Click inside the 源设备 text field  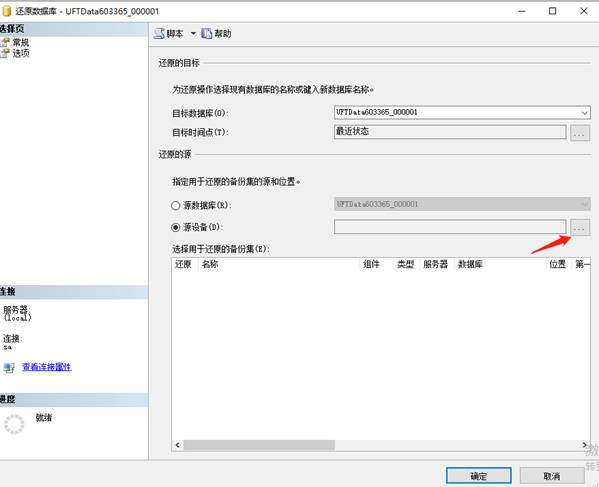pyautogui.click(x=450, y=227)
